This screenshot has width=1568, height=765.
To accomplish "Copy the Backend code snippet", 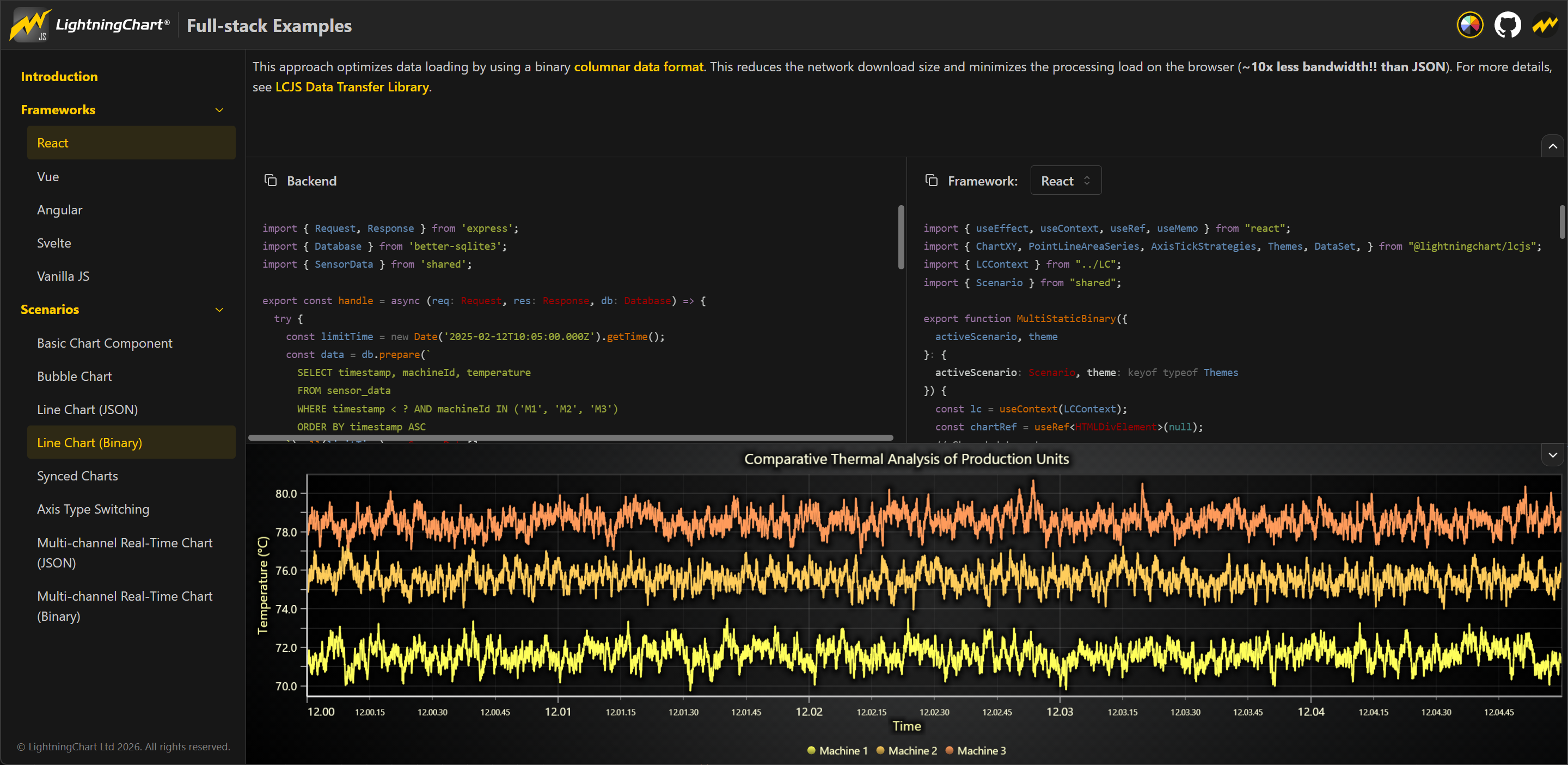I will click(270, 181).
